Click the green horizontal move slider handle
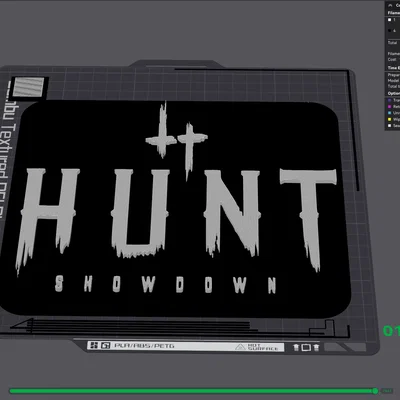Image resolution: width=400 pixels, height=400 pixels. tap(375, 391)
